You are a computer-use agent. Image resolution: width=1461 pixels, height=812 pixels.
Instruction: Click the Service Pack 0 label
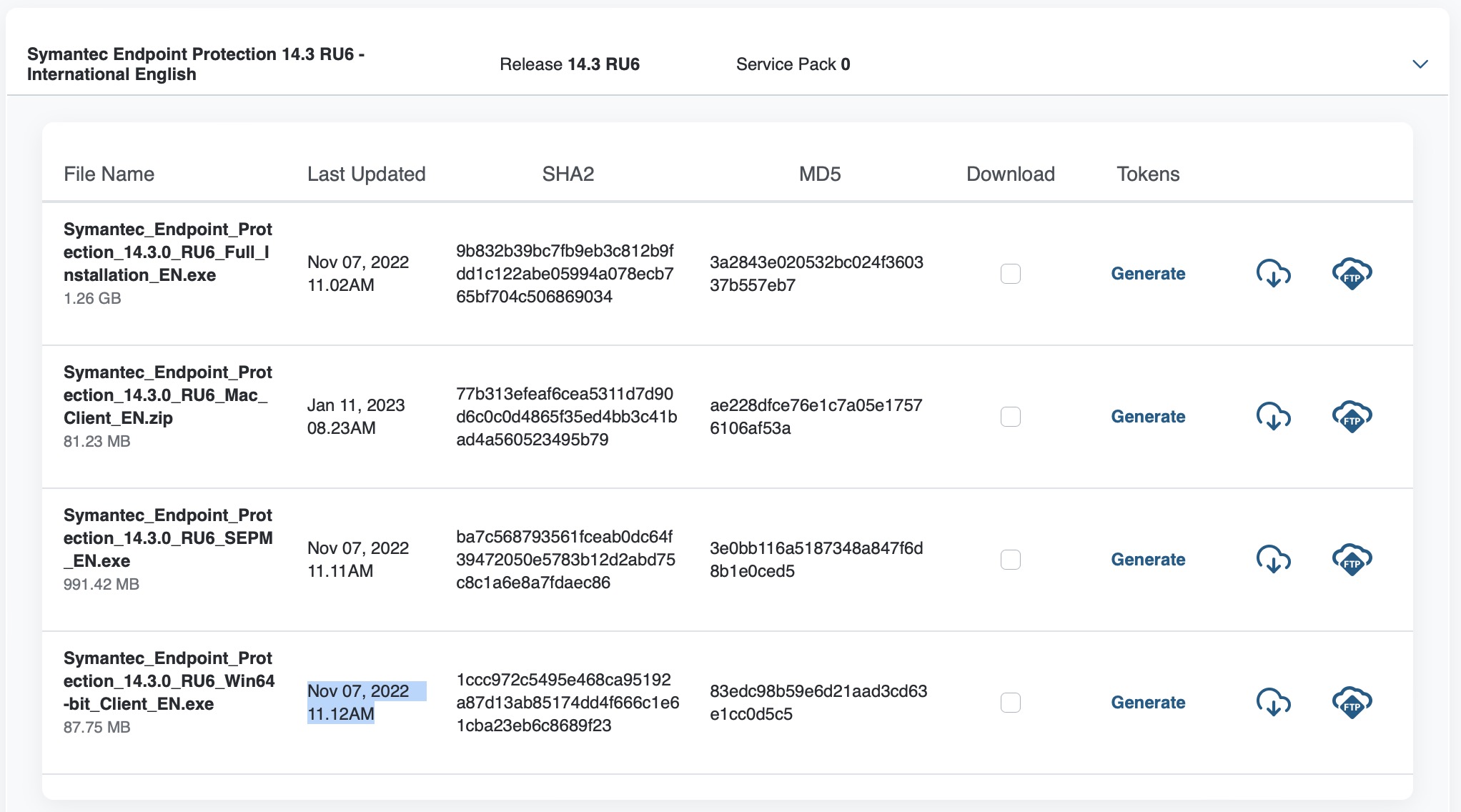point(793,64)
